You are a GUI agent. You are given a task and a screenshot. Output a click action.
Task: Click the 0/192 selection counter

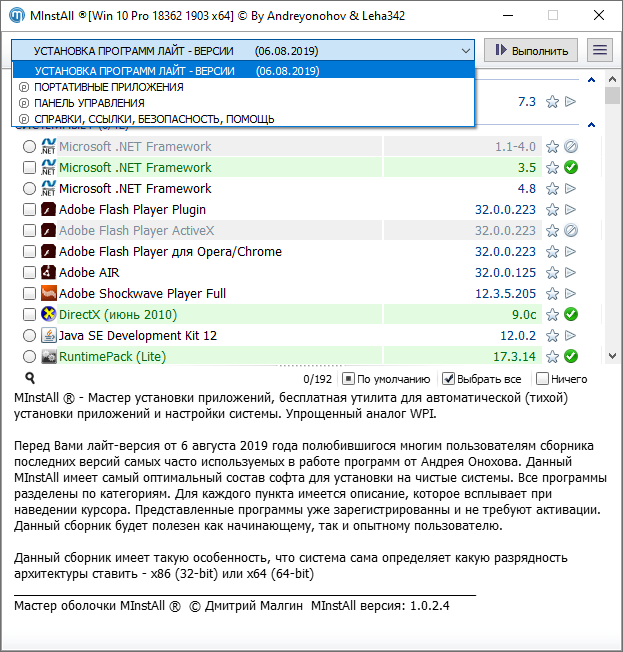[x=317, y=379]
